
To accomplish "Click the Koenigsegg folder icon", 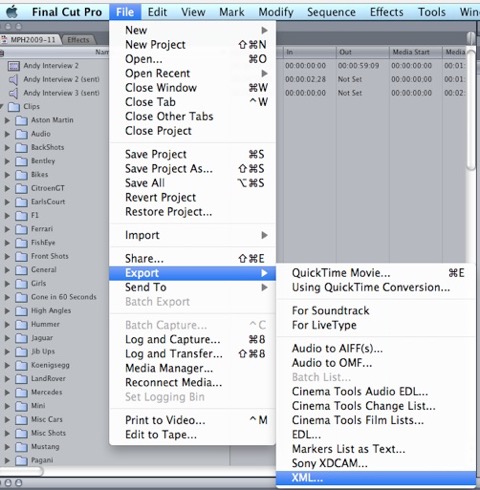I will tap(21, 366).
